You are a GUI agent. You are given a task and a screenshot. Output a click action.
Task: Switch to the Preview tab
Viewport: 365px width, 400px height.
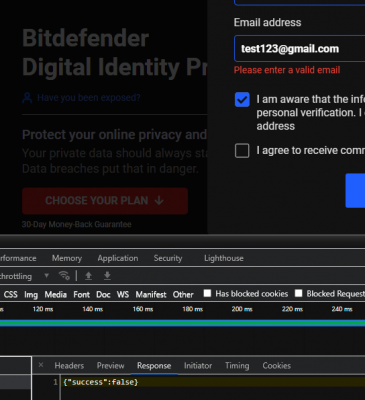(110, 366)
